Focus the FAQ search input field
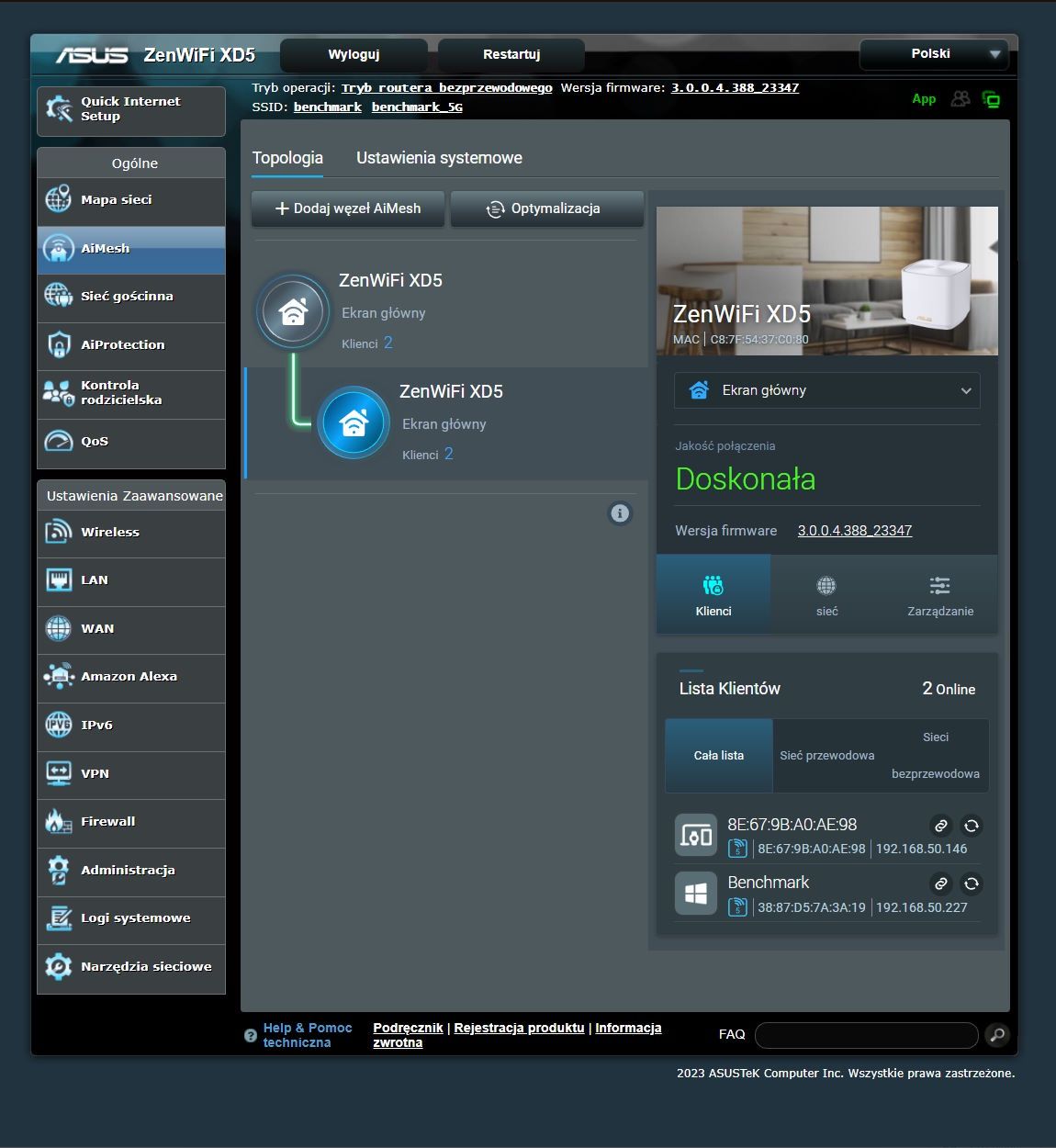This screenshot has height=1148, width=1056. [x=867, y=1035]
